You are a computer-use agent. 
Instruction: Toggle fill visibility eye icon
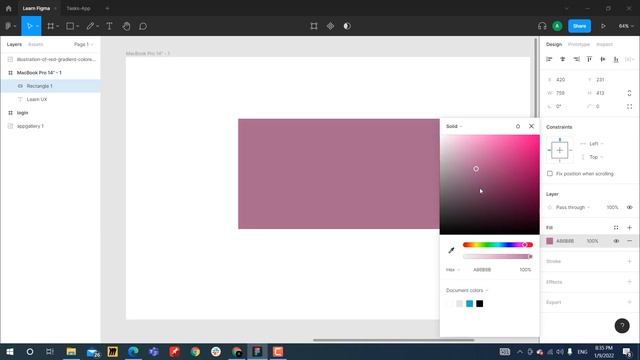[616, 241]
